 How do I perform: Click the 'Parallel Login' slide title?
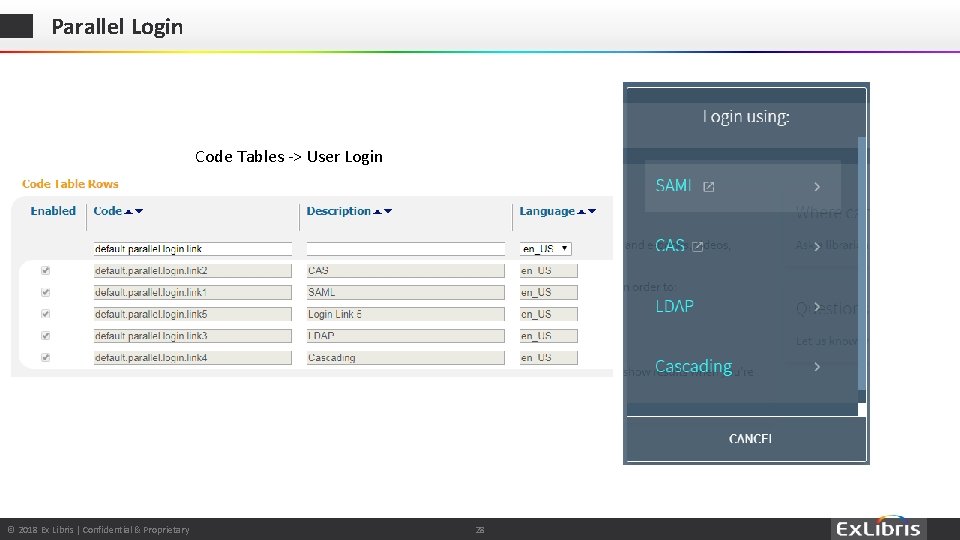(x=117, y=27)
